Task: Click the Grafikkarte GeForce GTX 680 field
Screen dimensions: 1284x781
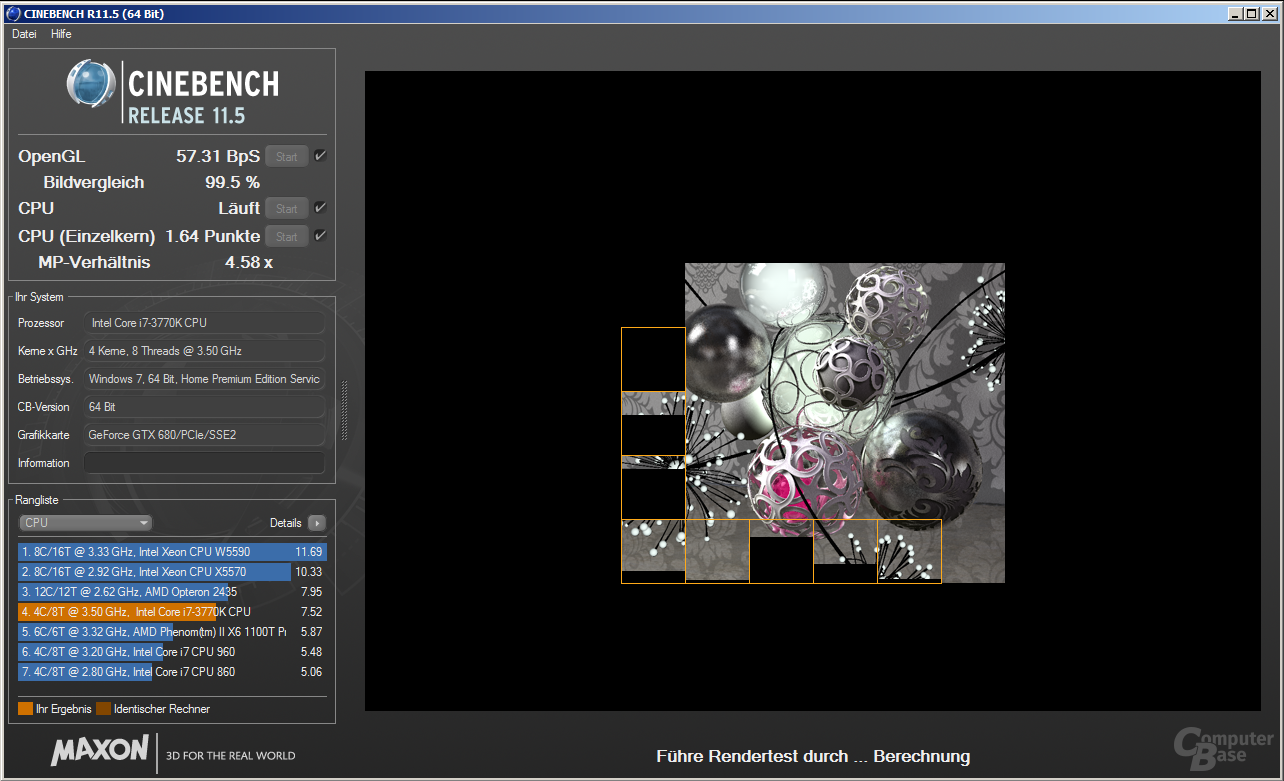Action: [x=205, y=435]
